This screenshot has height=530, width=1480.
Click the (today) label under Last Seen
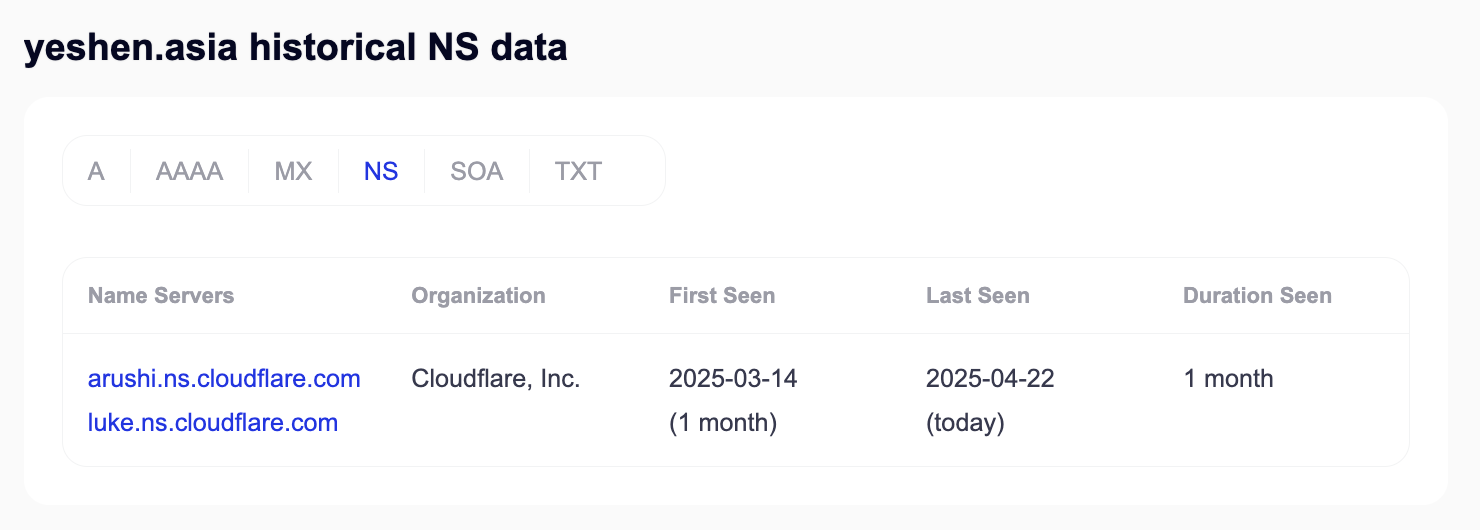point(965,423)
